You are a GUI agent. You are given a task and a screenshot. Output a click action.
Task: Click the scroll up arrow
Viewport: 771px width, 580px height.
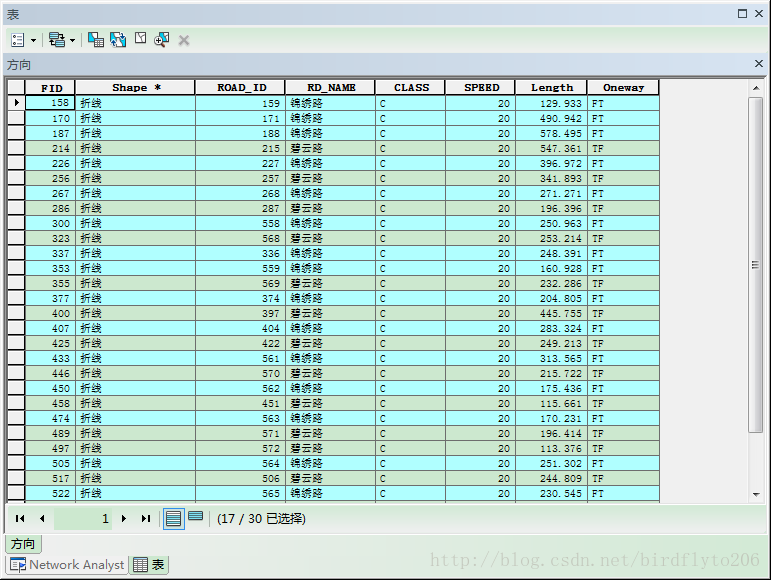(756, 88)
